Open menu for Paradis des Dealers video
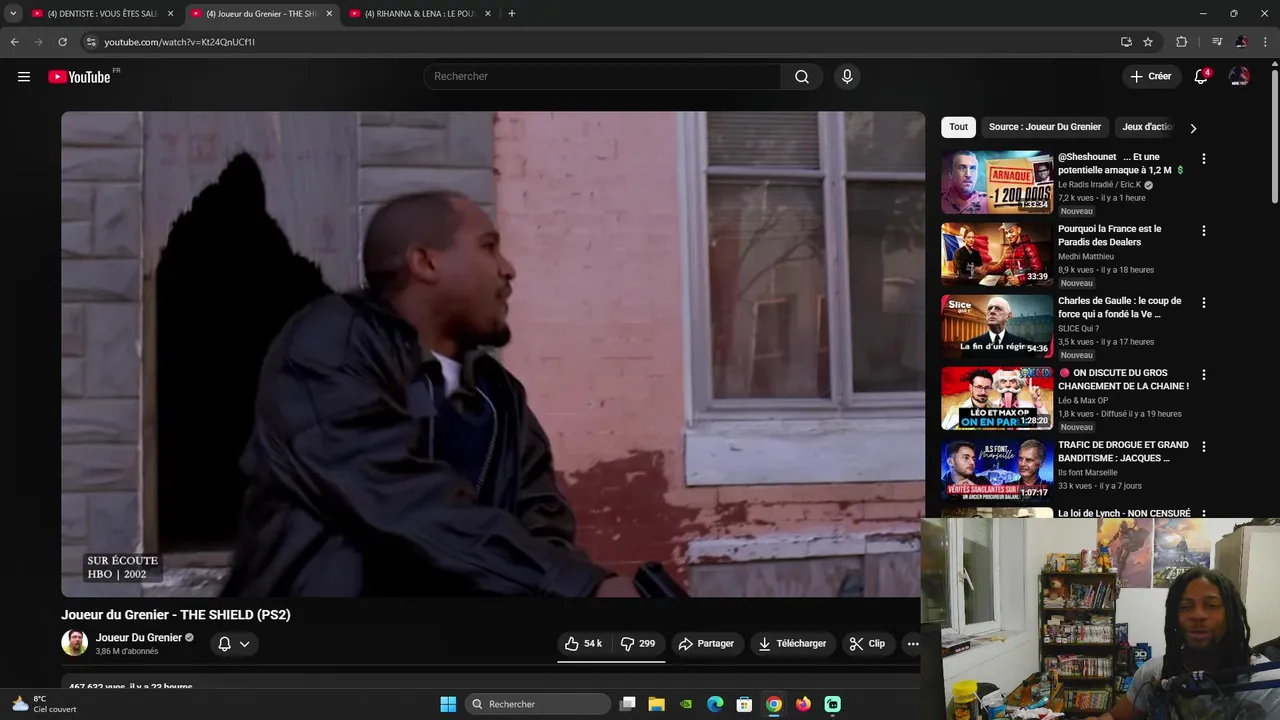The width and height of the screenshot is (1280, 720). [1204, 230]
